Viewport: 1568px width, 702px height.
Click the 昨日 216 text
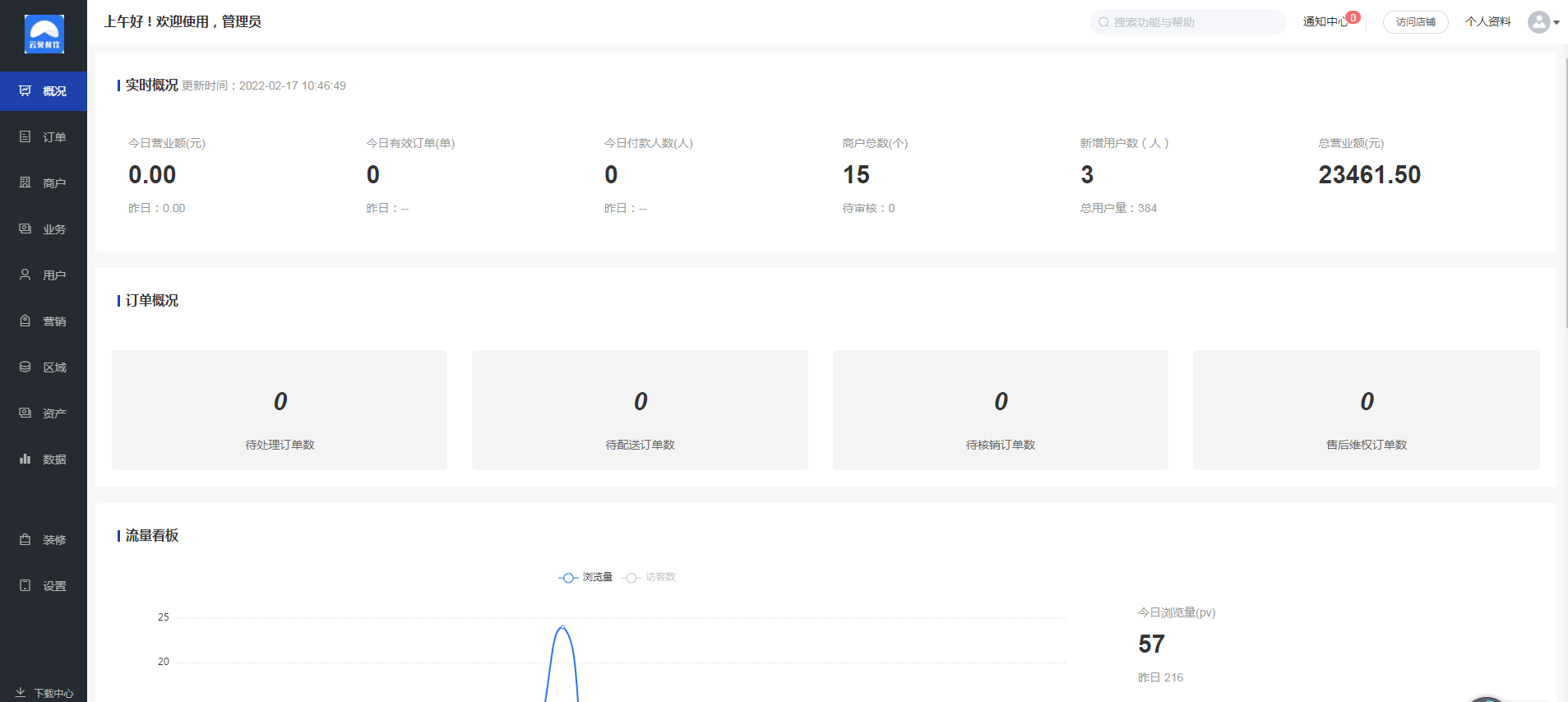tap(1160, 678)
